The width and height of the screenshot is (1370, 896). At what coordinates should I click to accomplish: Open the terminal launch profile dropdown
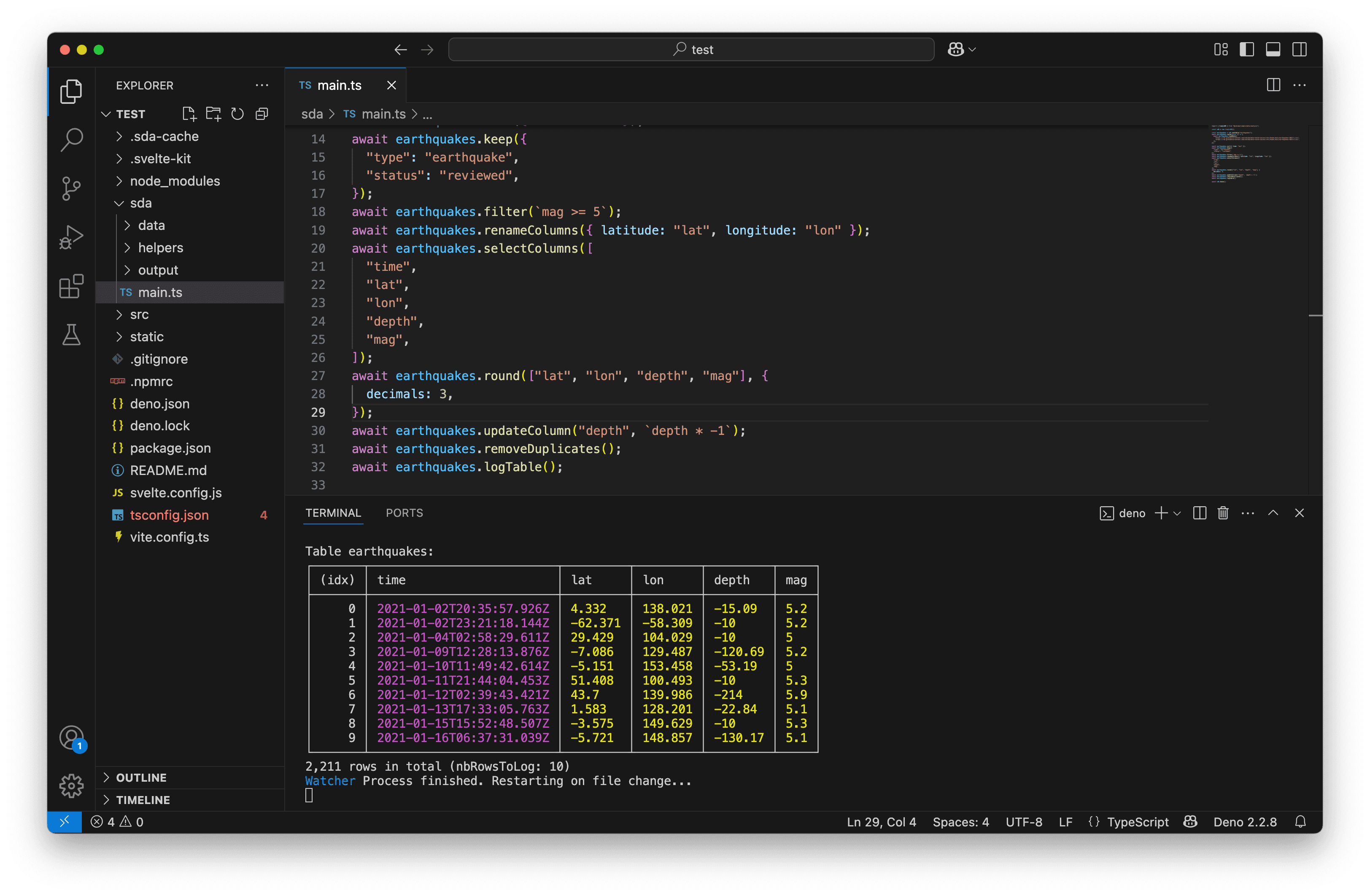coord(1178,513)
